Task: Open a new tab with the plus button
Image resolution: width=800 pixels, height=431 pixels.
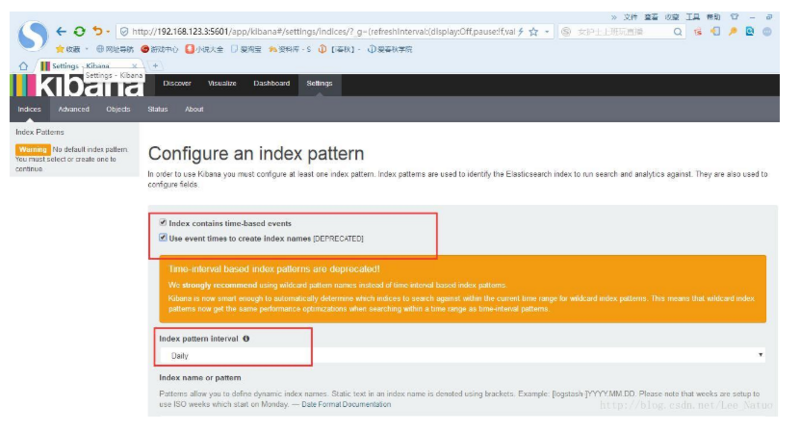Action: coord(155,65)
